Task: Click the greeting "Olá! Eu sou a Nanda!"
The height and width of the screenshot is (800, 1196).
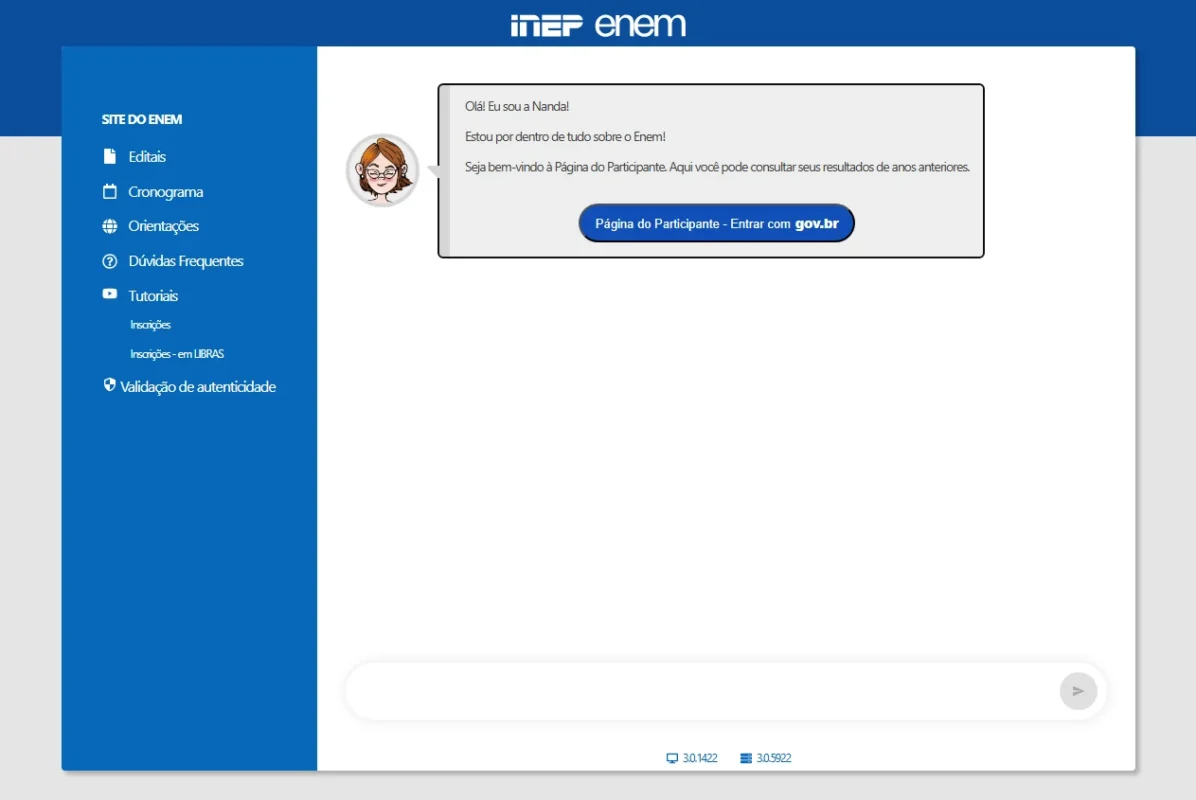Action: pyautogui.click(x=517, y=106)
